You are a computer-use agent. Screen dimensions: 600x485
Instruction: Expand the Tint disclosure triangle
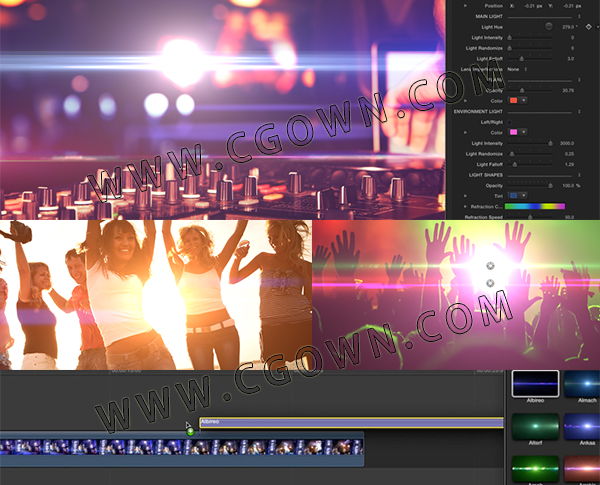pyautogui.click(x=465, y=196)
